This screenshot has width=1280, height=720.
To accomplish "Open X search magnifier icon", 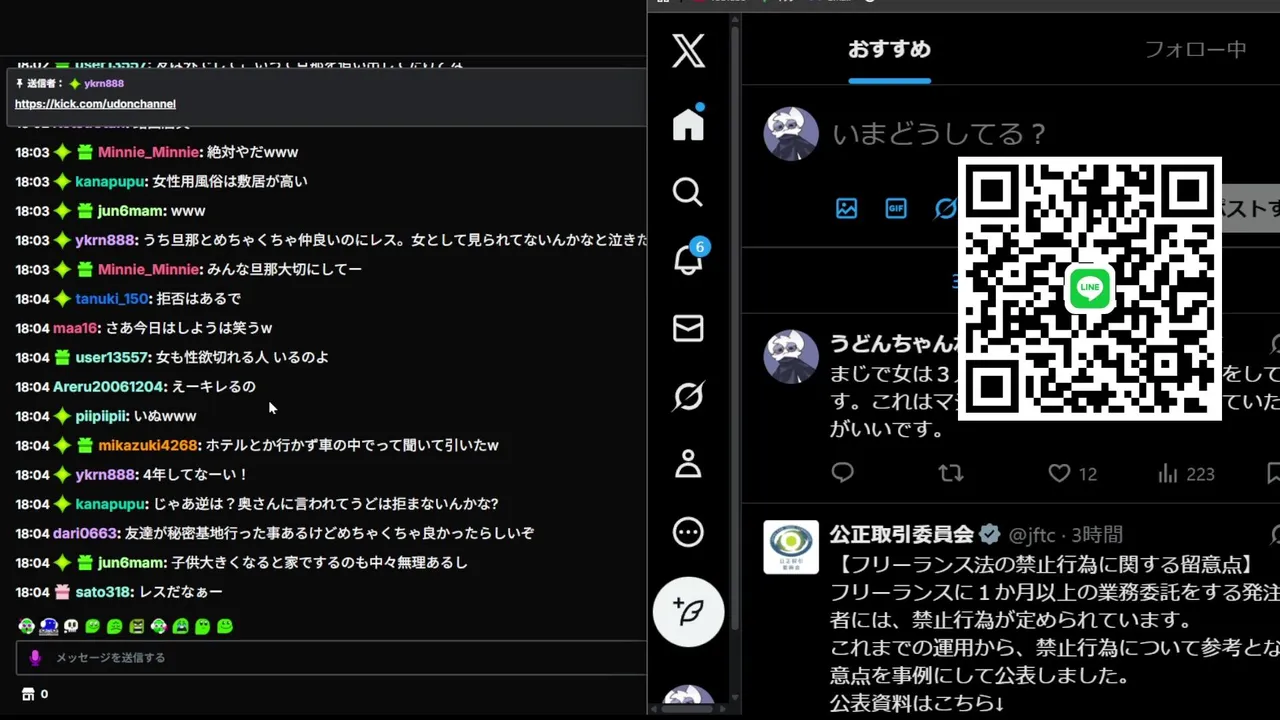I will [x=688, y=191].
